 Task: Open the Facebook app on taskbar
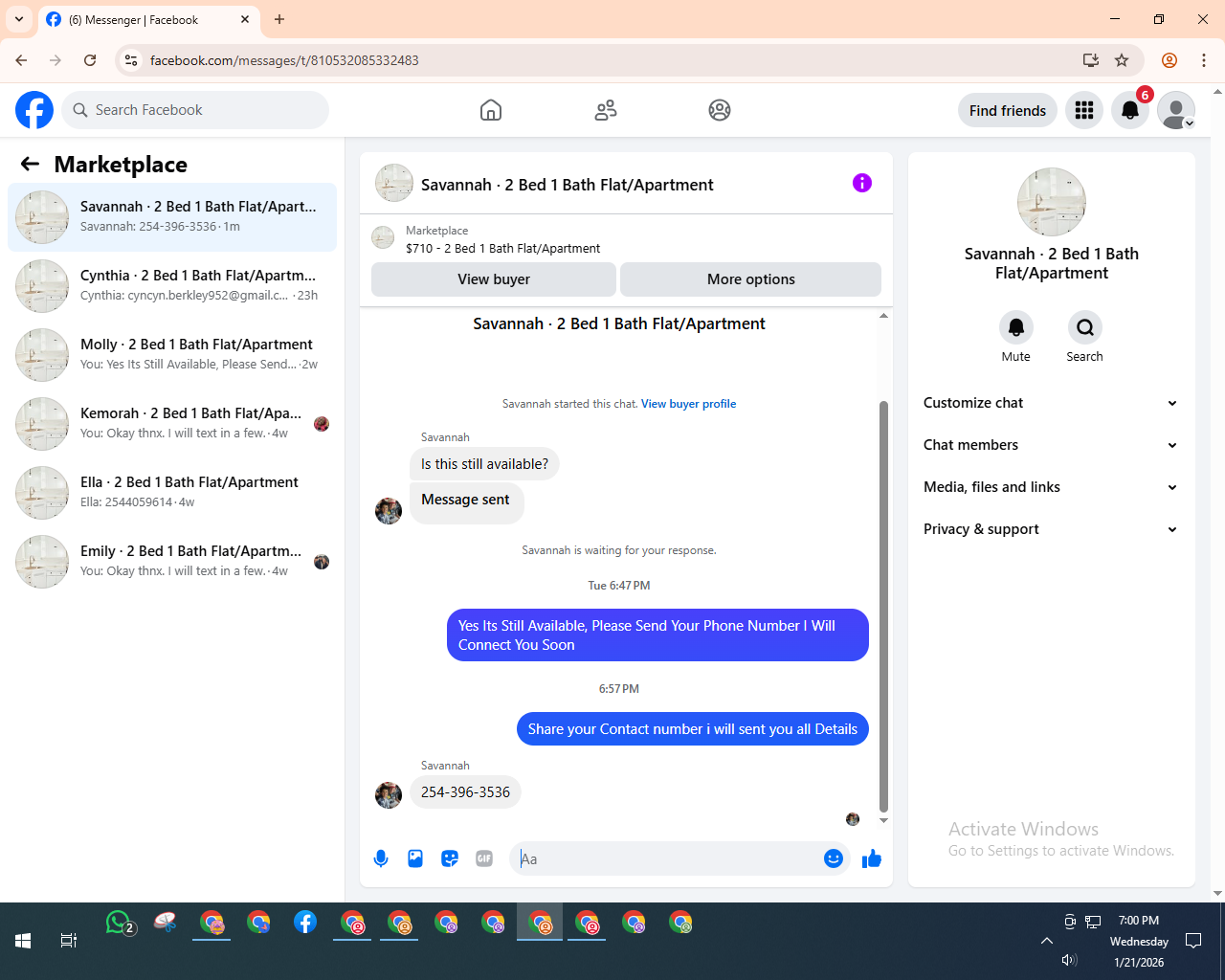pyautogui.click(x=305, y=923)
